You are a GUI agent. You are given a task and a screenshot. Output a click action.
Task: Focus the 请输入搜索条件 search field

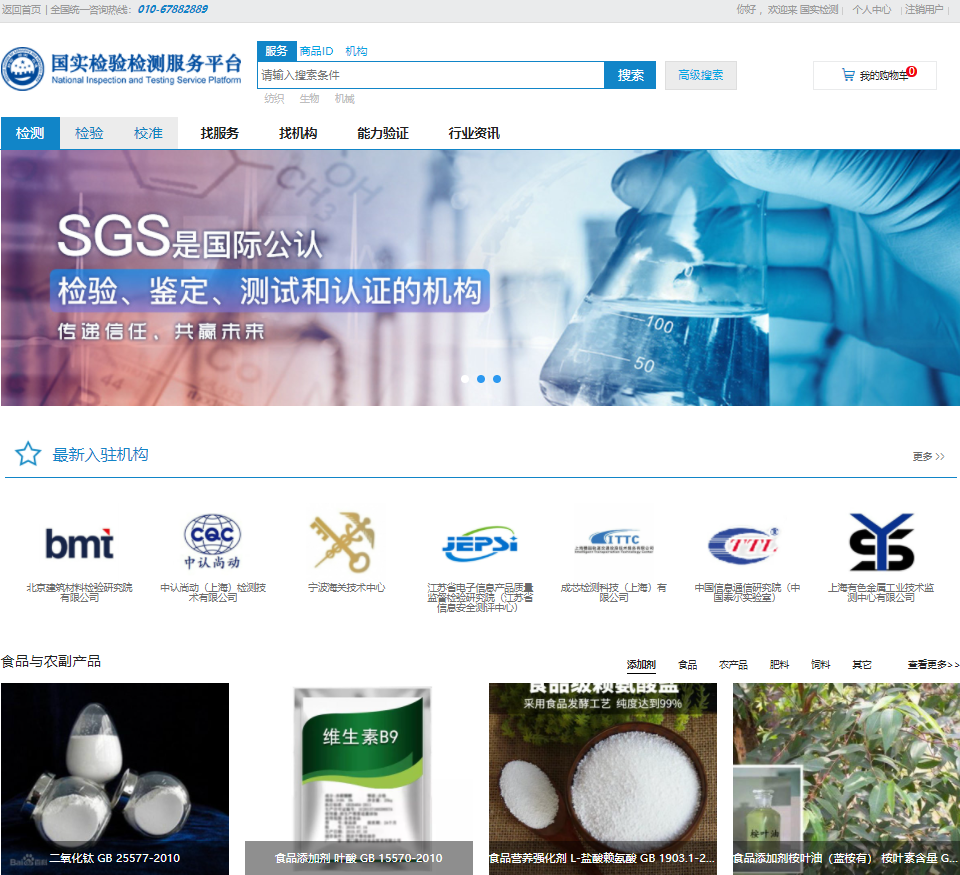click(x=431, y=75)
